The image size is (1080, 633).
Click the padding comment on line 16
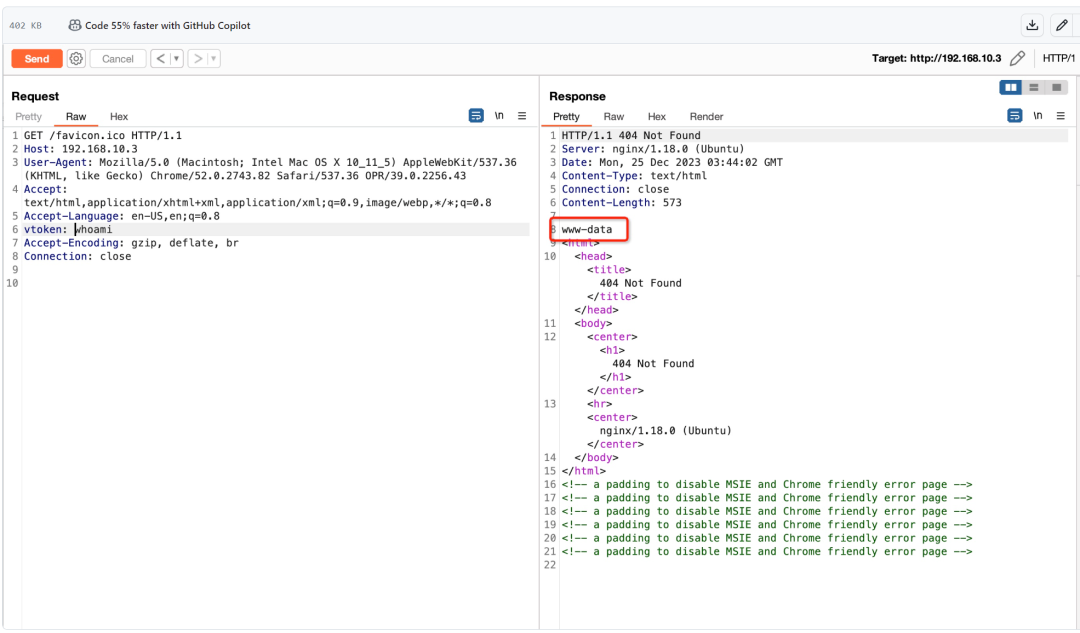pyautogui.click(x=767, y=485)
